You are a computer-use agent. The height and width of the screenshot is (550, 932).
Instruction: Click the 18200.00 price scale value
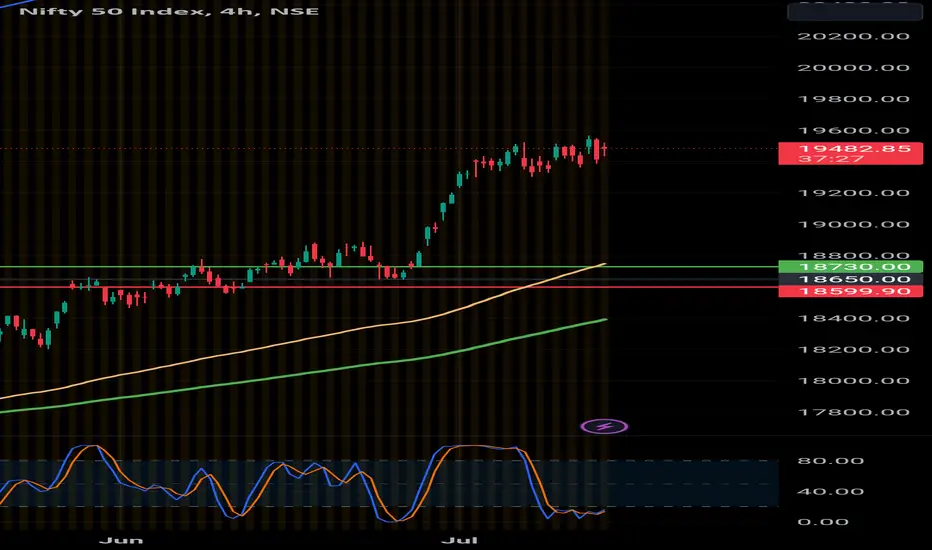coord(854,350)
